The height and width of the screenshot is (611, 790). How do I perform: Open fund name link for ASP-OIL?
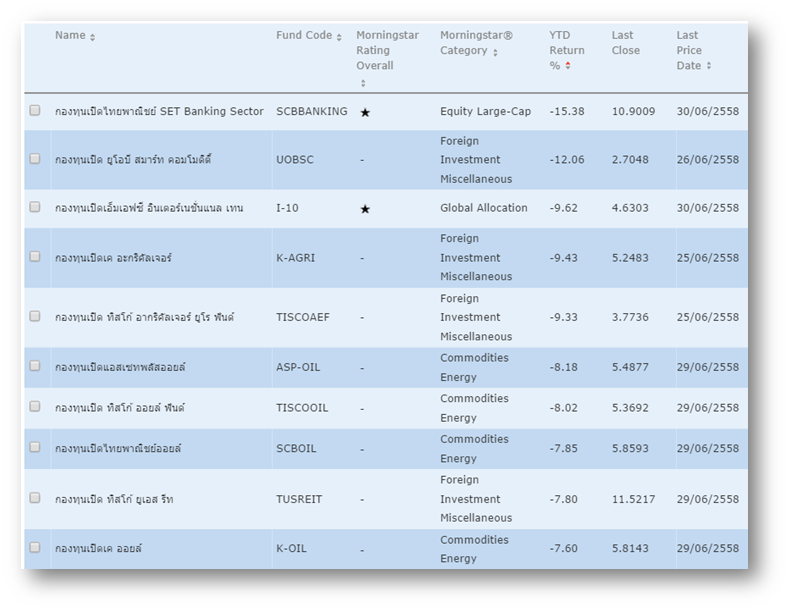pos(120,367)
